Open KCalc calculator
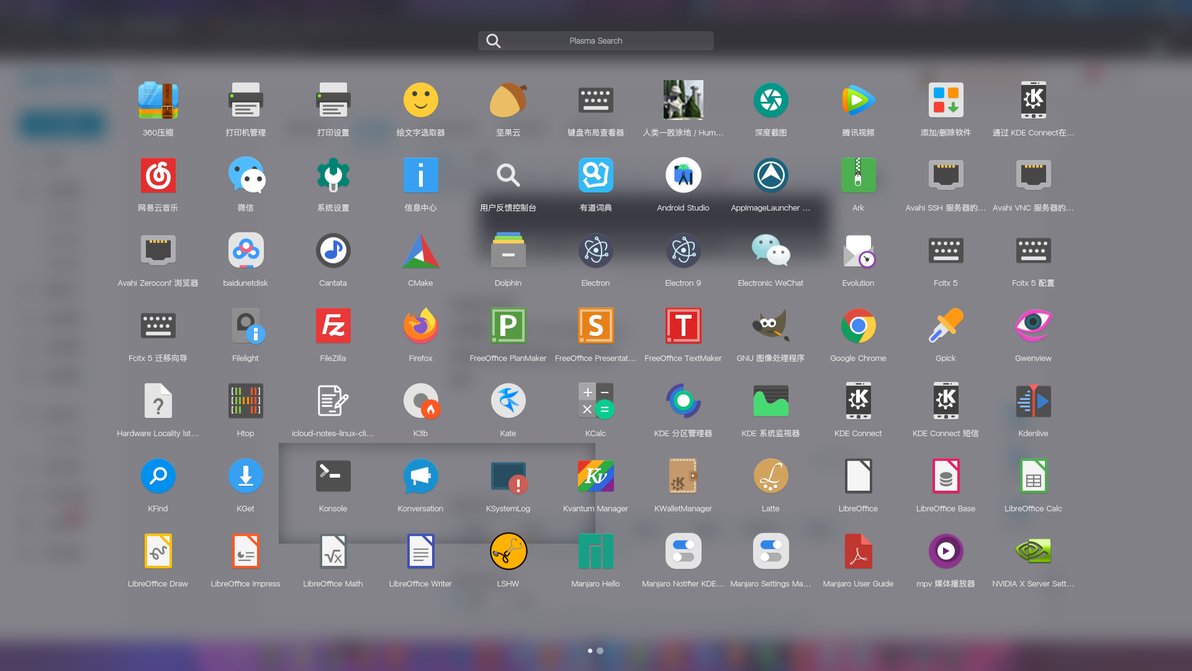This screenshot has height=671, width=1192. pos(595,401)
